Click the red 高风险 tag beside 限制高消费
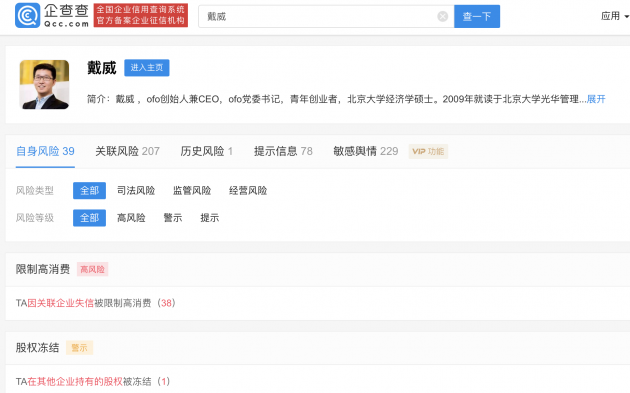This screenshot has height=393, width=630. (x=92, y=269)
